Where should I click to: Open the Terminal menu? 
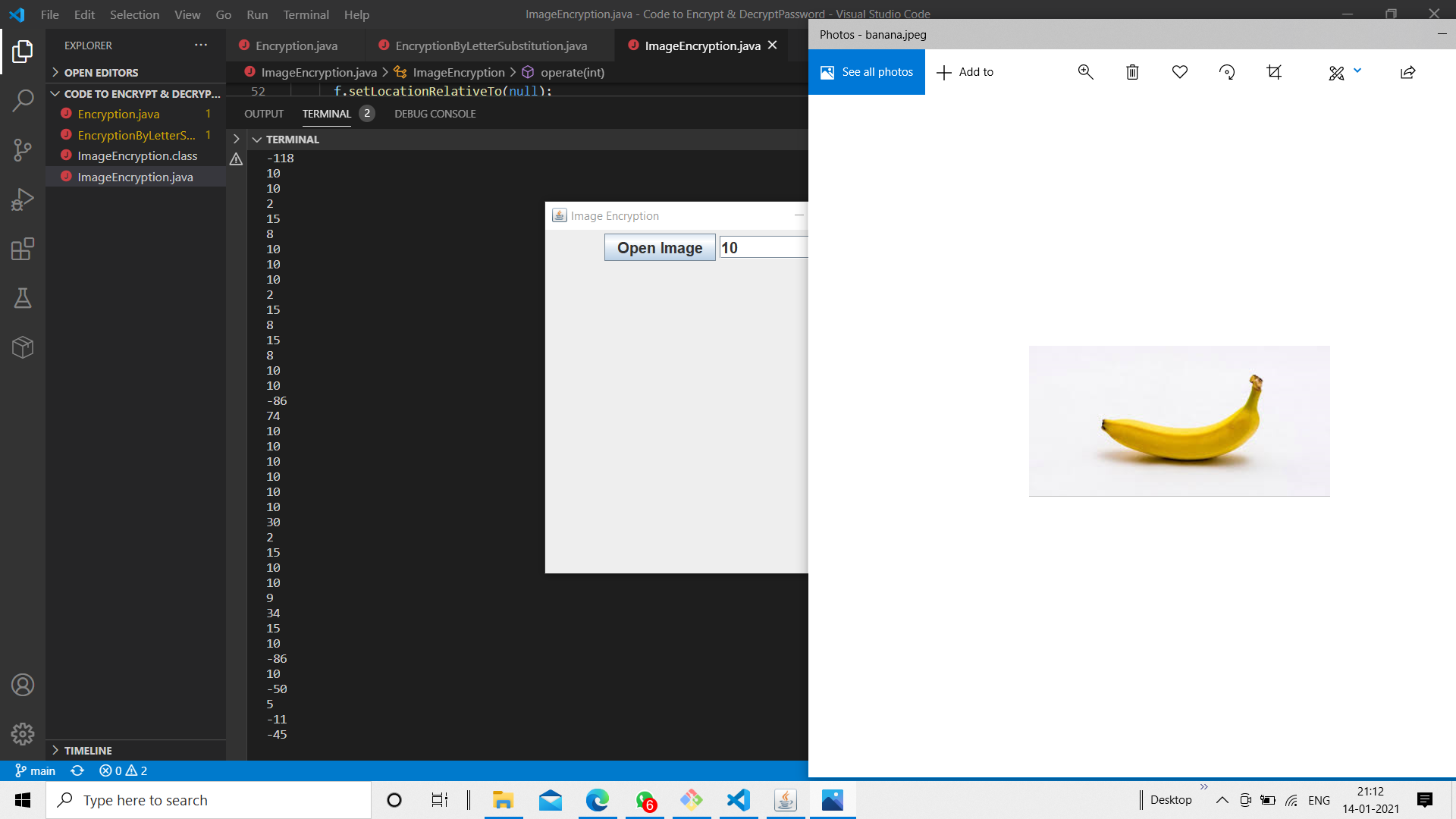306,14
